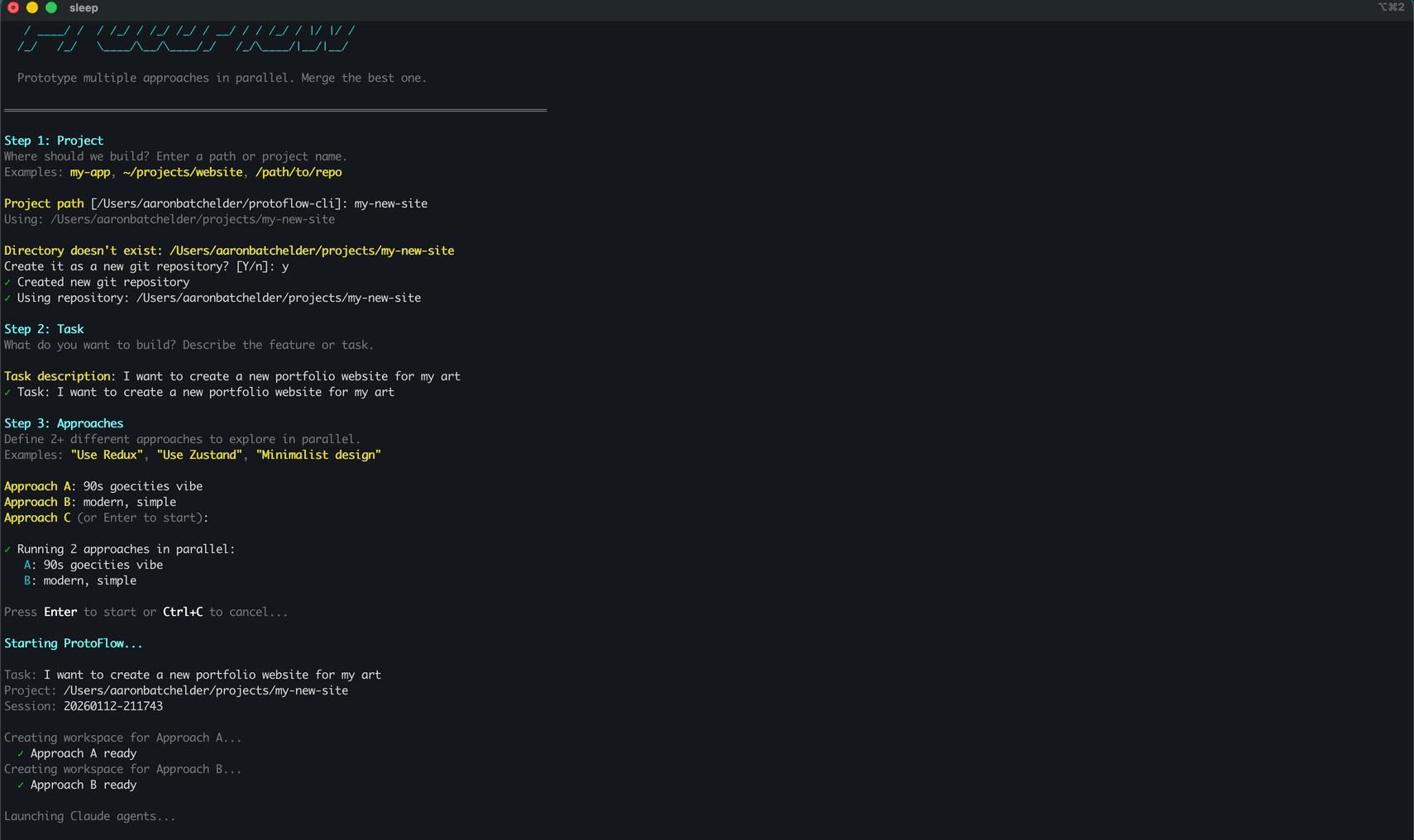Click the red close window button
This screenshot has height=840, width=1414.
tap(13, 7)
